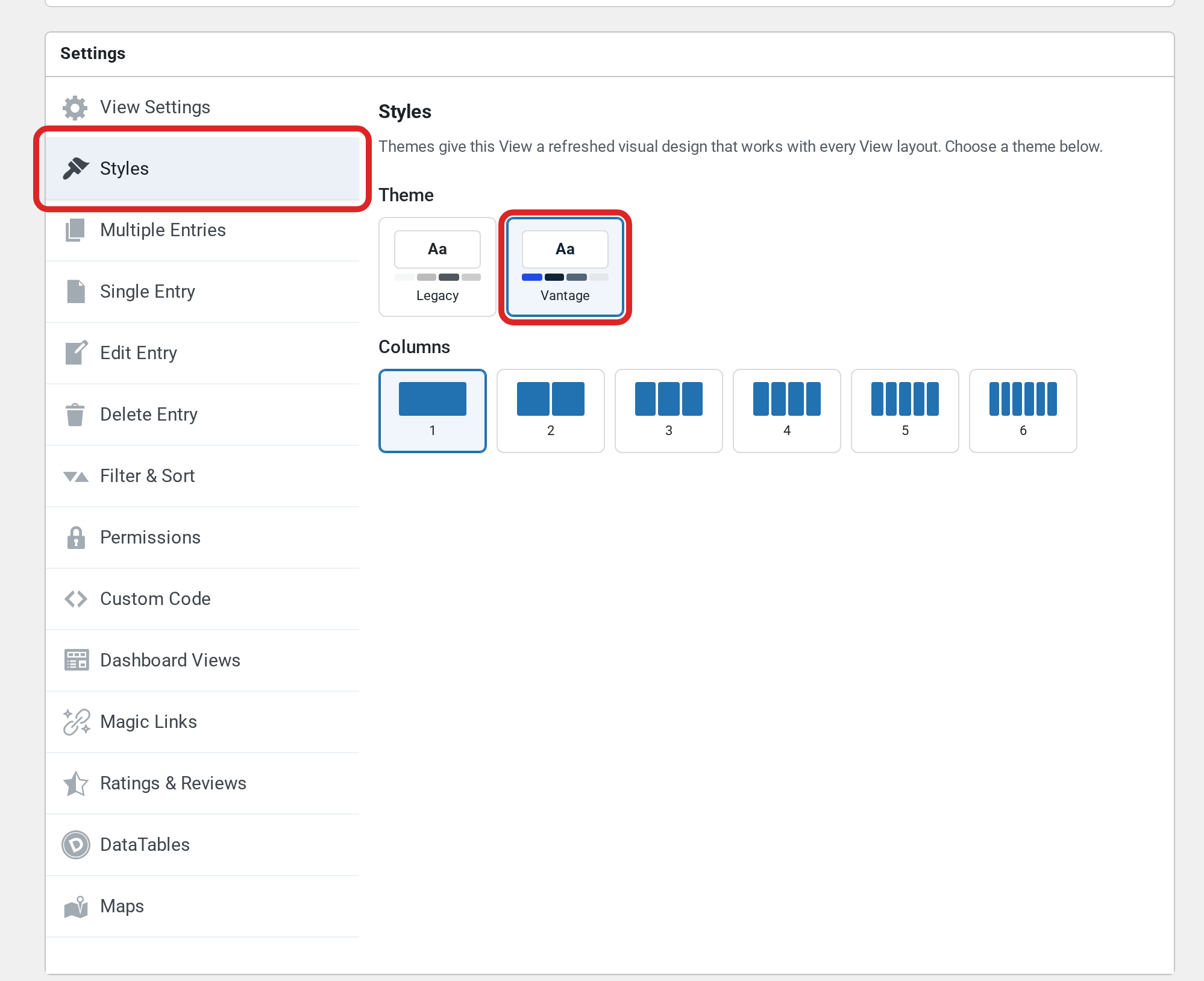
Task: Click the angle brackets icon for Custom Code
Action: [x=76, y=599]
